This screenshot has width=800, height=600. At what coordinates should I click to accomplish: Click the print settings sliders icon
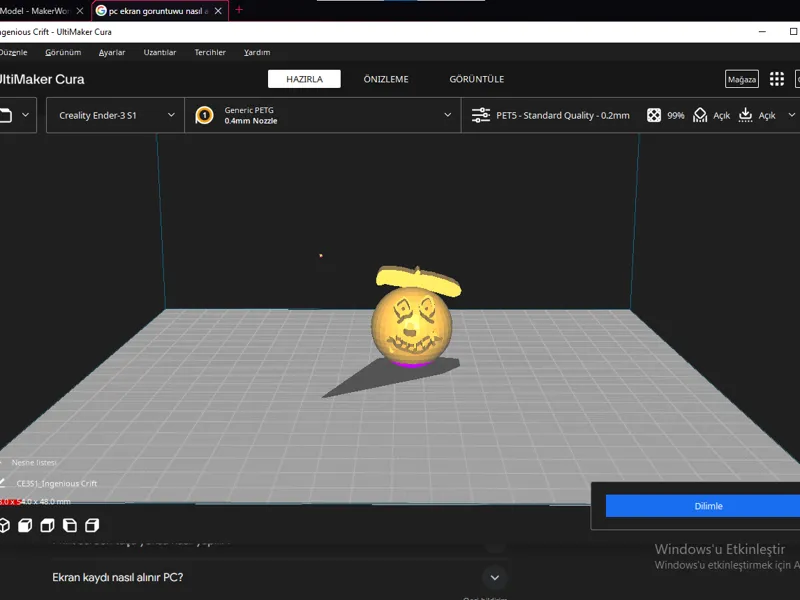click(x=481, y=115)
